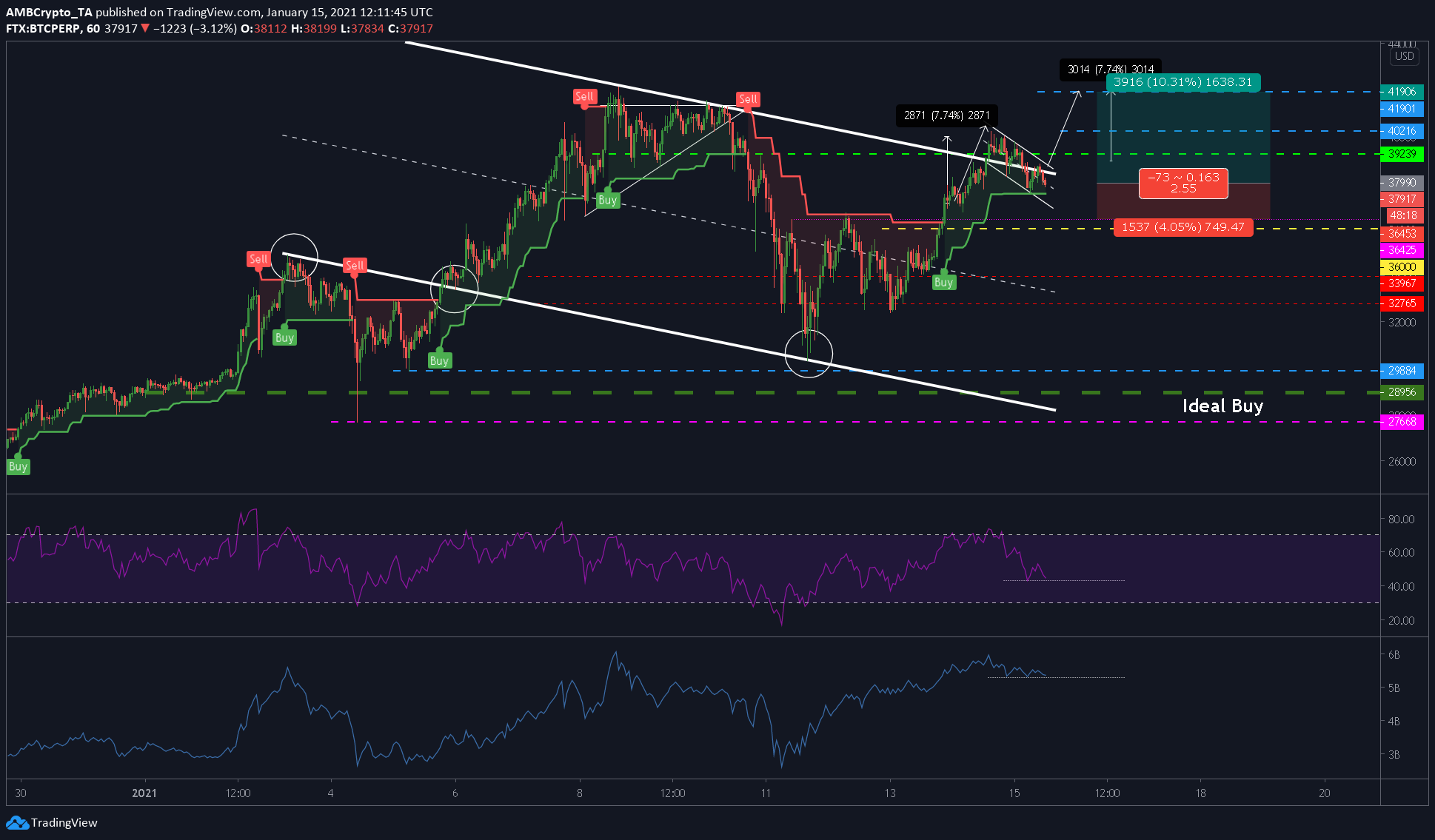Click the '3916 (10.31%) 1638.31' target label
The image size is (1435, 840).
click(x=1183, y=82)
